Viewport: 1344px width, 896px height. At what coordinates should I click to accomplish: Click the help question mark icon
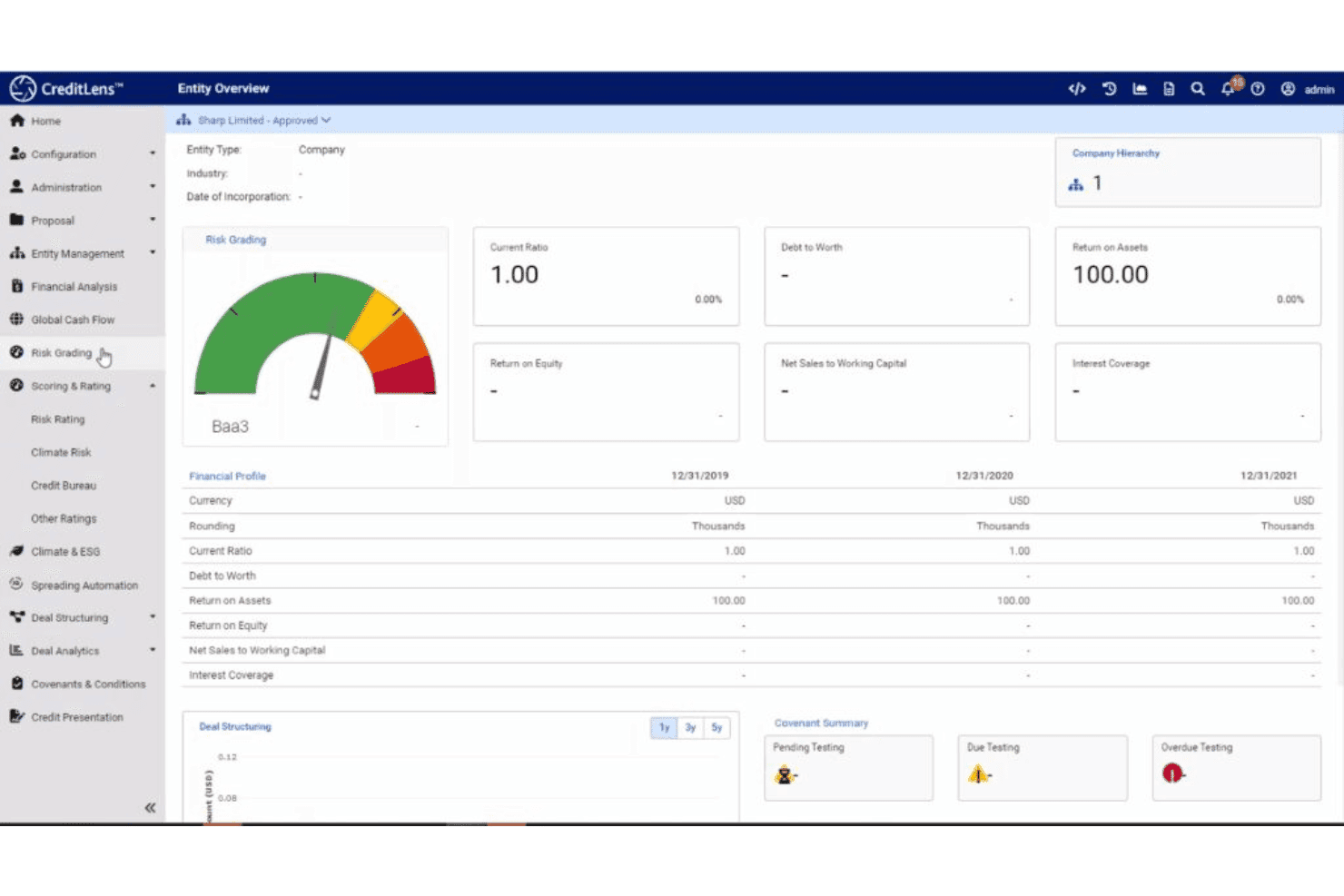coord(1258,89)
